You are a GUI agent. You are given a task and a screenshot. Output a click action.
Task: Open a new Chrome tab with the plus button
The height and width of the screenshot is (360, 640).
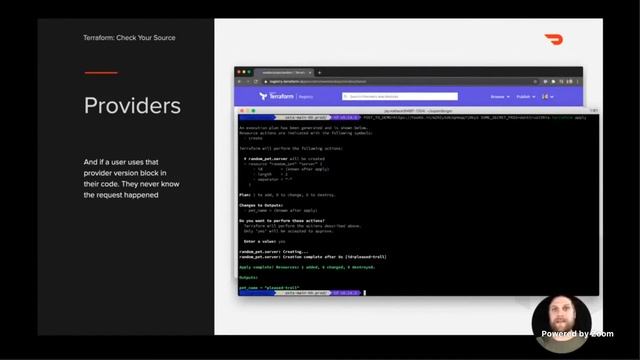(320, 73)
